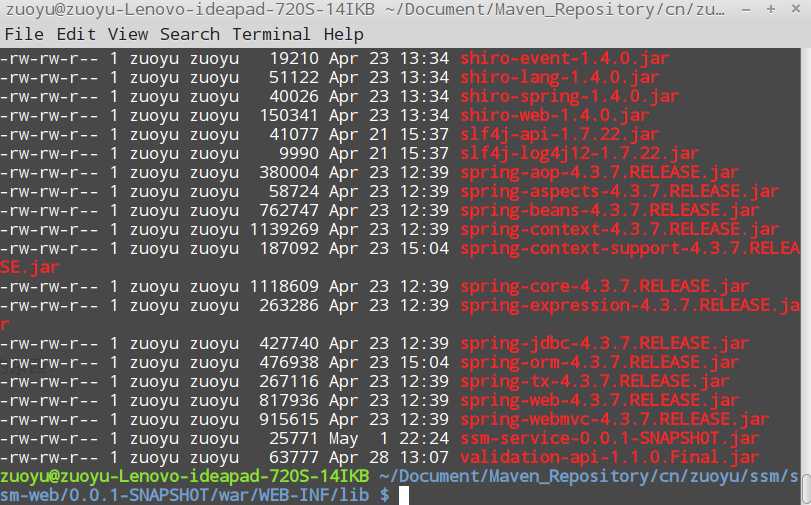Open the Terminal menu
Viewport: 811px width, 505px height.
(x=271, y=34)
